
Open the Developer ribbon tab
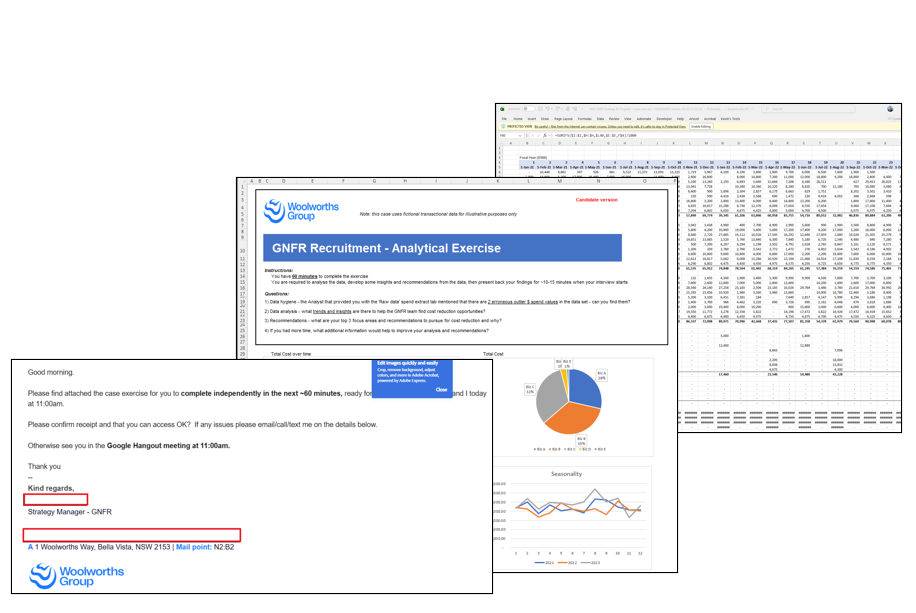coord(664,119)
